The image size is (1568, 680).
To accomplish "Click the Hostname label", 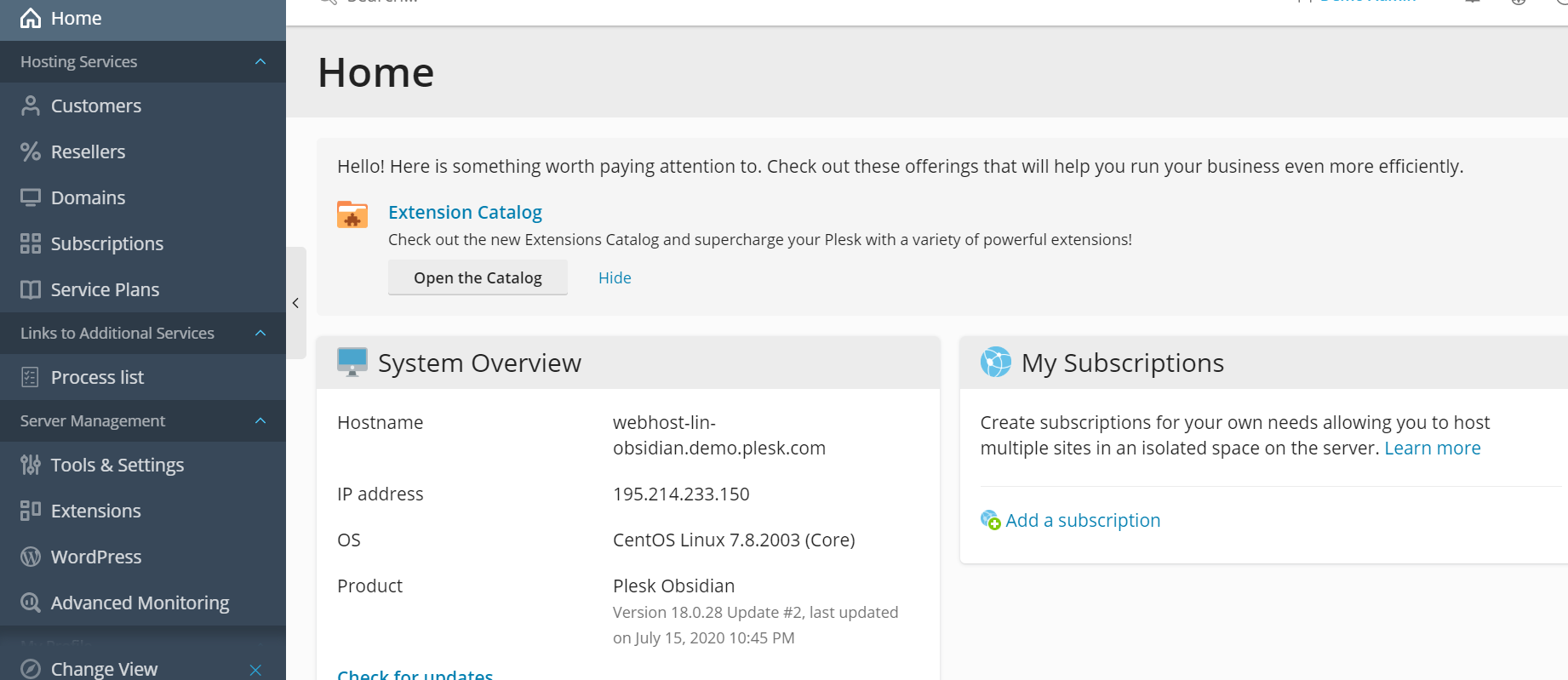I will pos(380,422).
